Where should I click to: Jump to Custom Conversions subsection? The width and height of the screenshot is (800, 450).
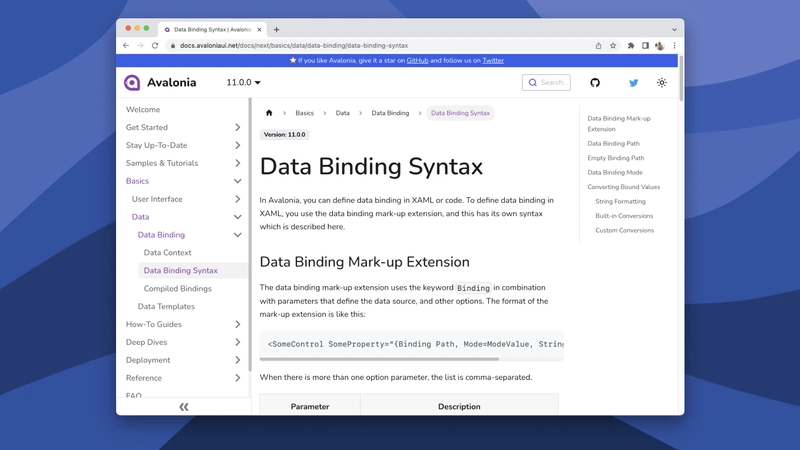click(x=624, y=231)
